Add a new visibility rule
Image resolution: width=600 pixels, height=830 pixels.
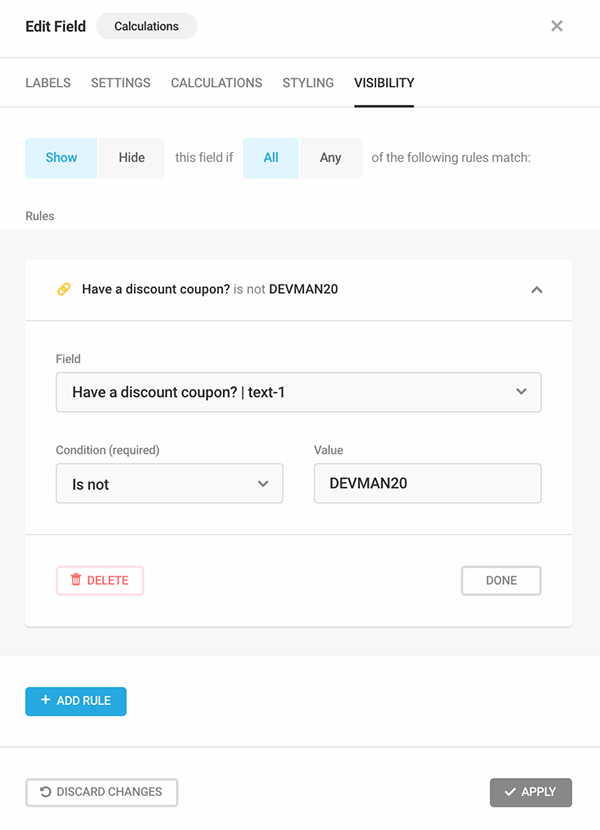click(x=76, y=701)
